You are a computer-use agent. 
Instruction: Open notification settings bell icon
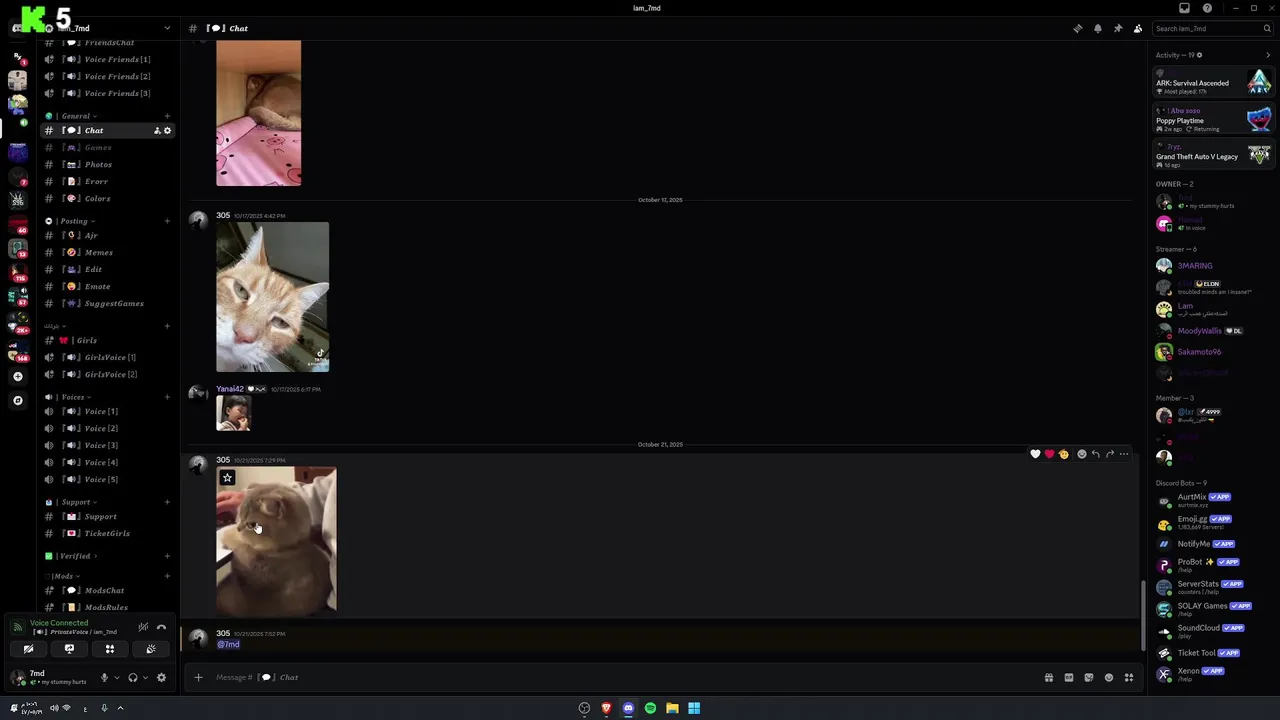click(1097, 28)
